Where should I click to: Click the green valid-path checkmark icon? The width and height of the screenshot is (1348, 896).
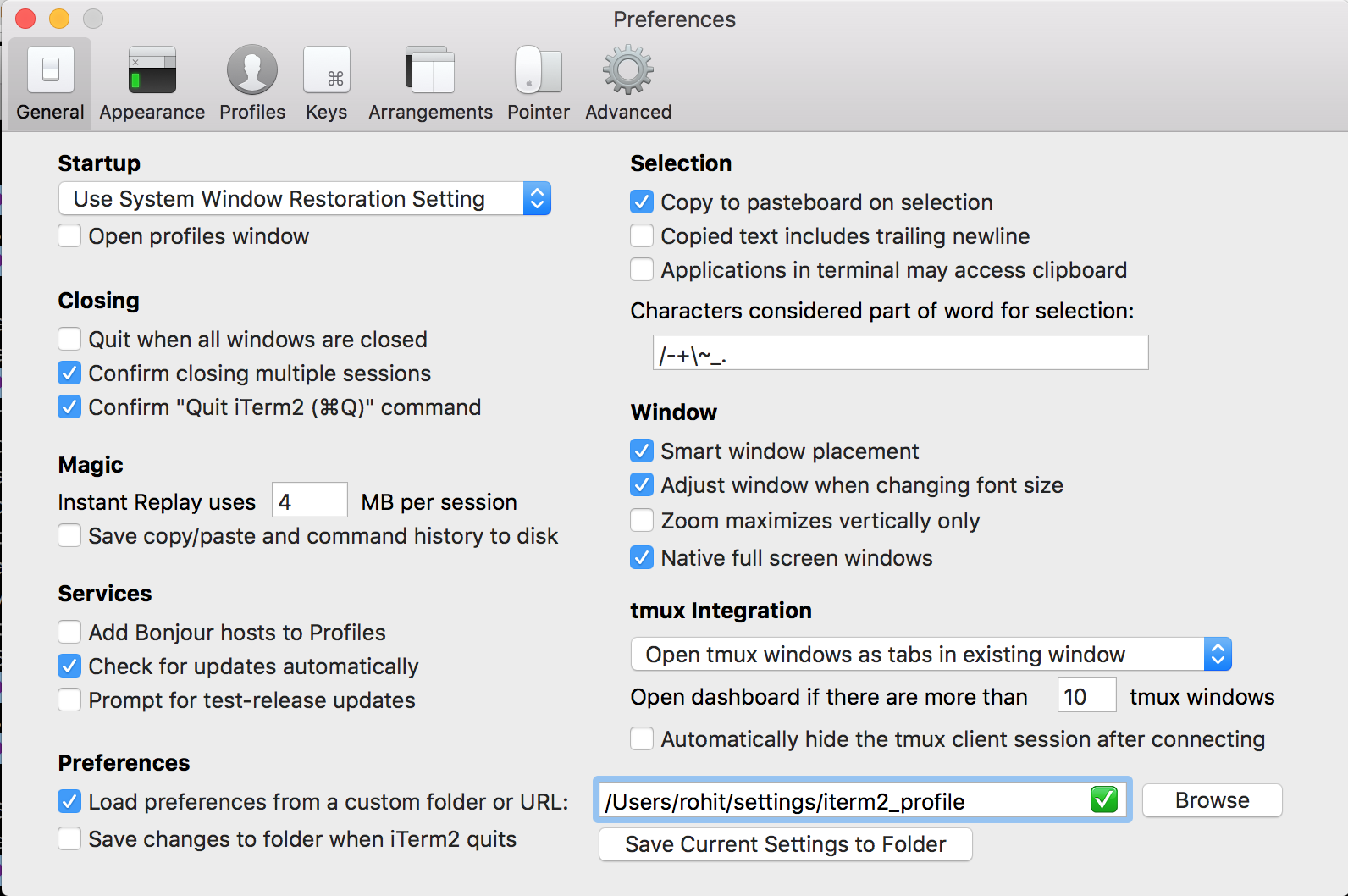(1104, 799)
